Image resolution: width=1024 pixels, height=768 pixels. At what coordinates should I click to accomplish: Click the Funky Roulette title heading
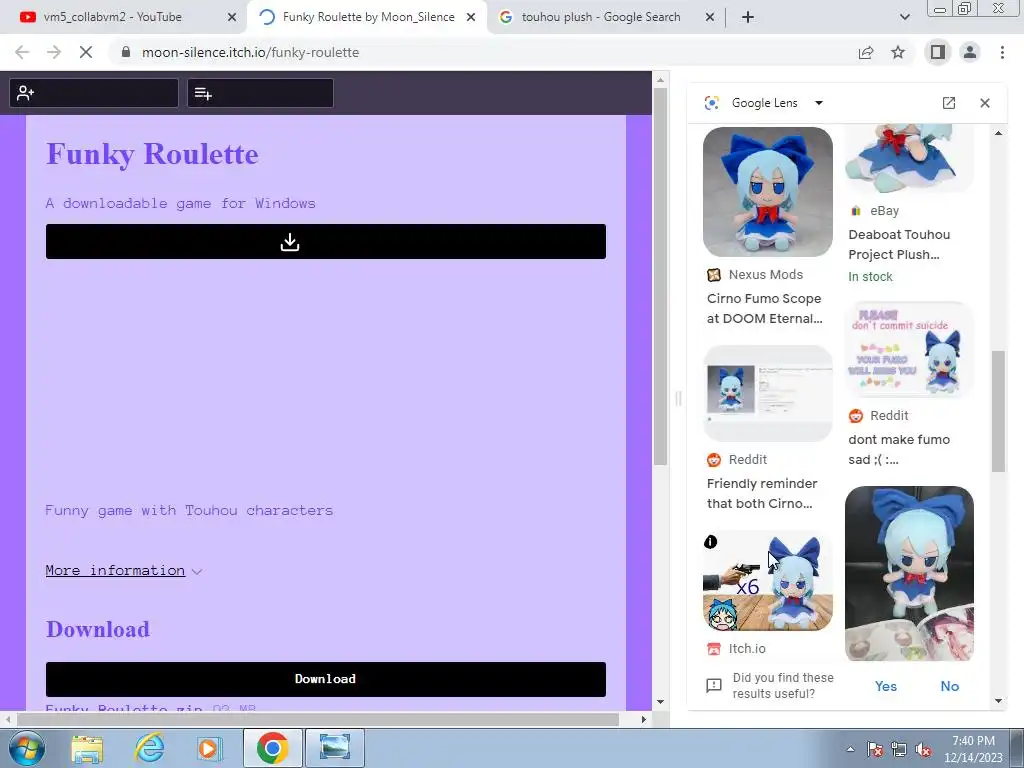coord(152,153)
